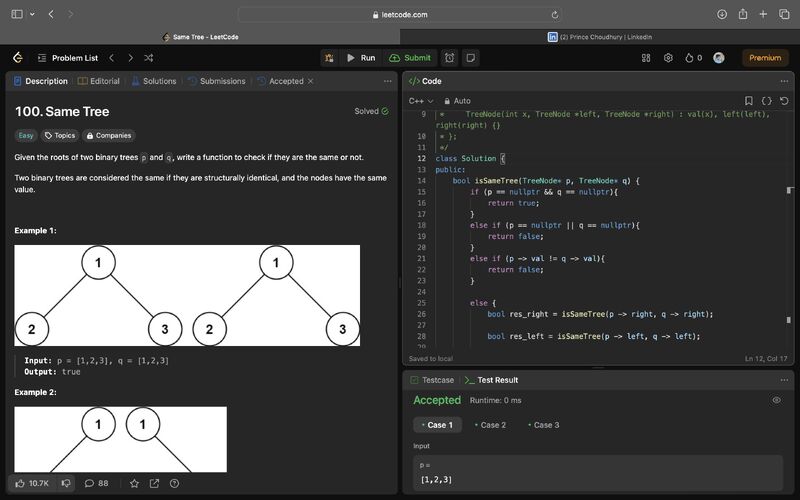Star the problem as favorite
Image resolution: width=800 pixels, height=500 pixels.
[x=134, y=483]
